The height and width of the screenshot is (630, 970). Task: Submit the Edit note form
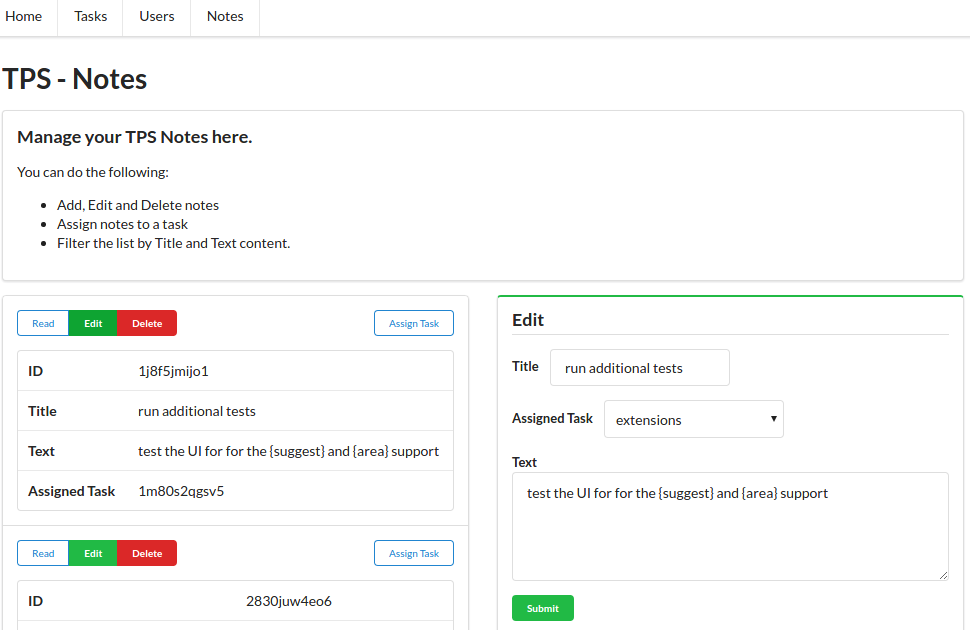click(543, 608)
